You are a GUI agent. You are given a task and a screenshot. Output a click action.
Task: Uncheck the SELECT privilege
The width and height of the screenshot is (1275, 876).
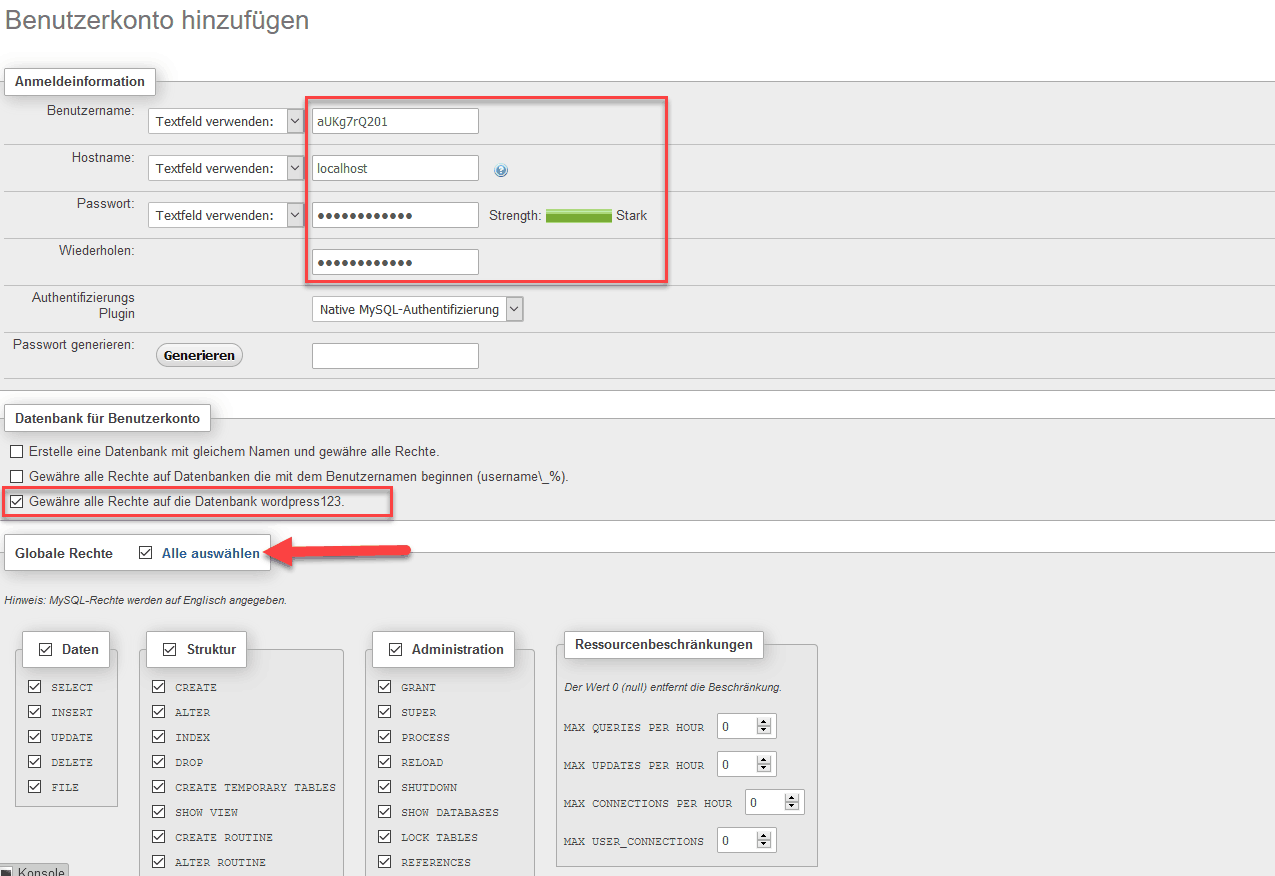pyautogui.click(x=35, y=687)
